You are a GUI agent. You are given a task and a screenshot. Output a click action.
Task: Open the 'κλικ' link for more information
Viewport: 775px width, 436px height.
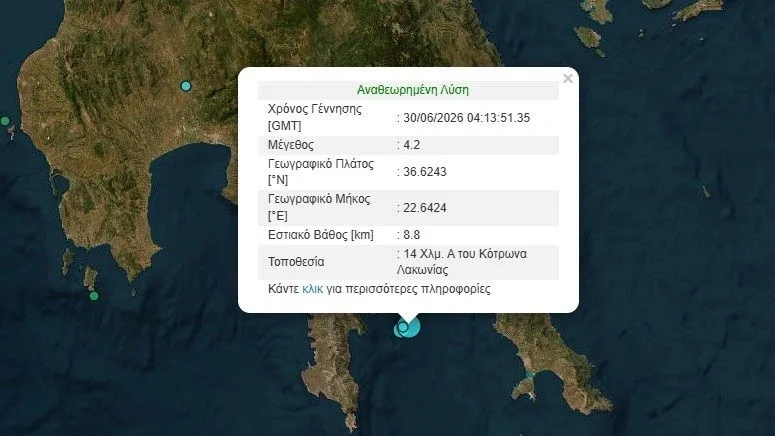(x=312, y=289)
